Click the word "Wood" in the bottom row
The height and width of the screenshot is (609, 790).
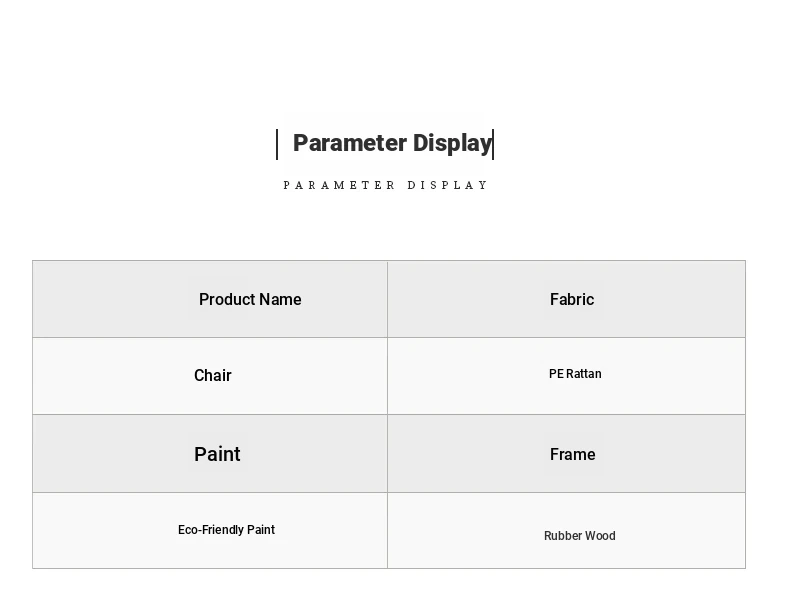[601, 536]
